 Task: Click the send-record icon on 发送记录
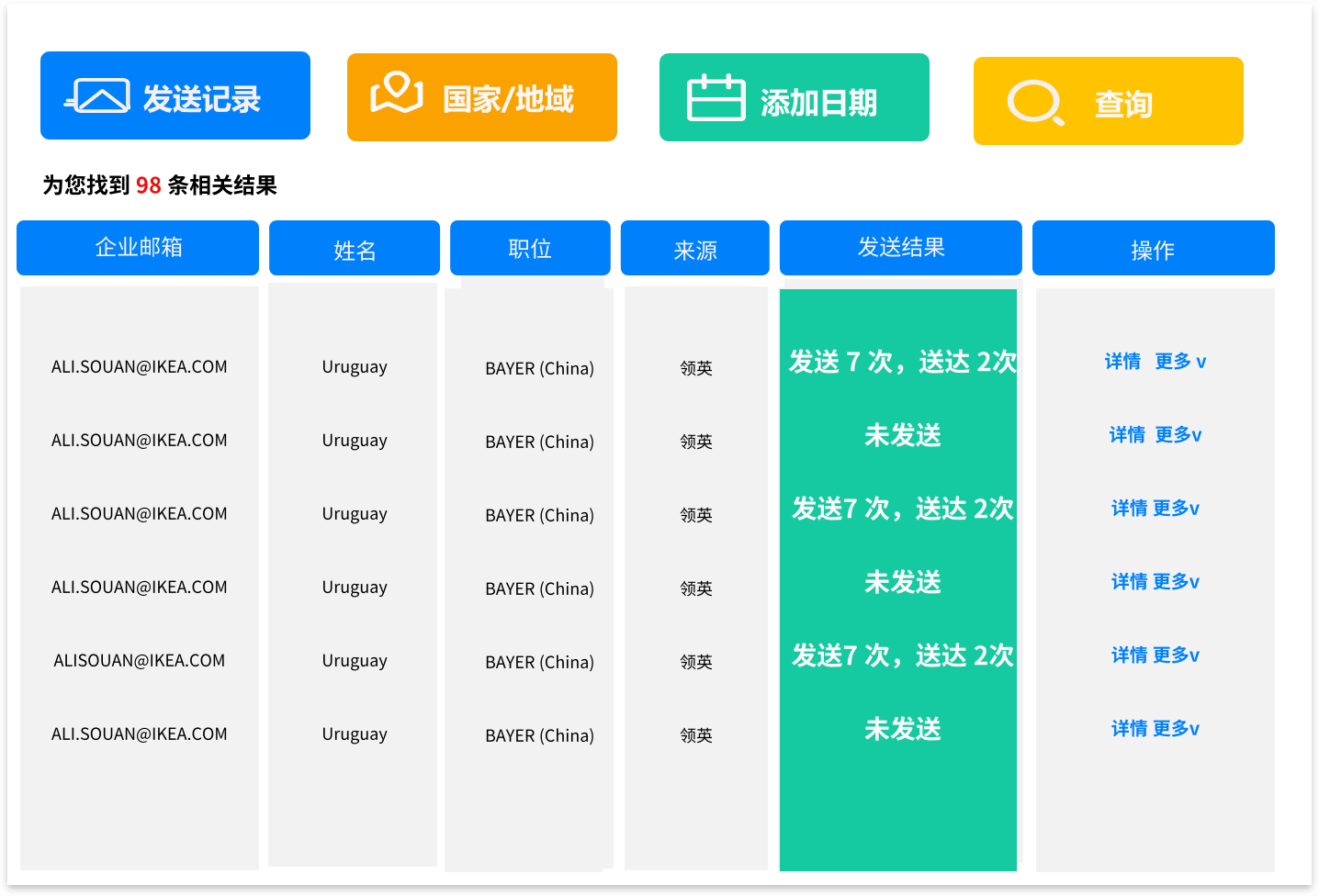click(96, 95)
